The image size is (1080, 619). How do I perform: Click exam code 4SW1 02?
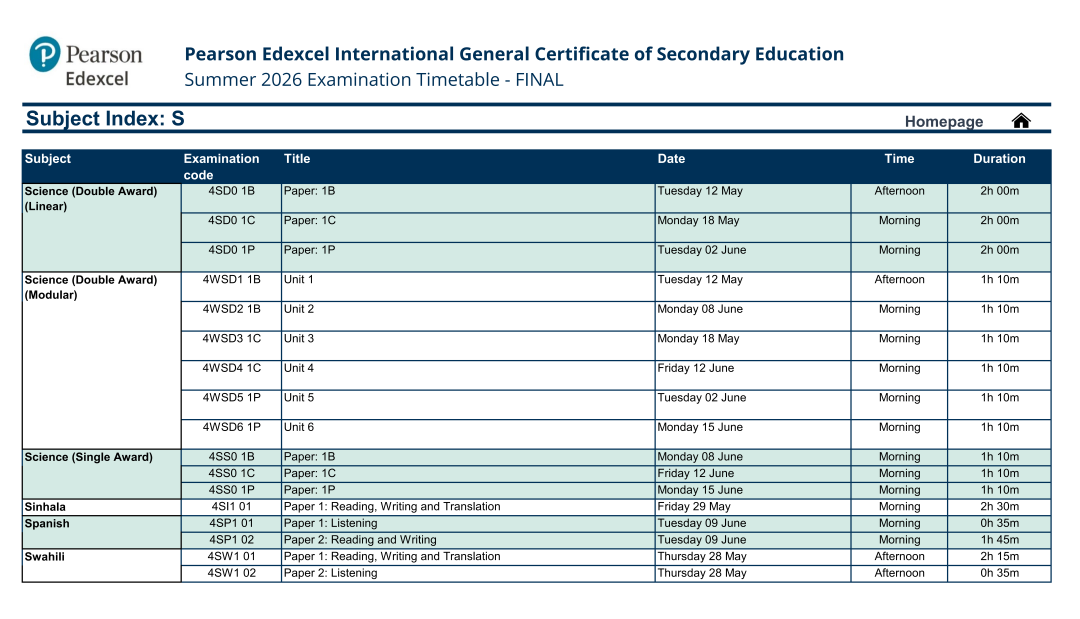pyautogui.click(x=231, y=573)
